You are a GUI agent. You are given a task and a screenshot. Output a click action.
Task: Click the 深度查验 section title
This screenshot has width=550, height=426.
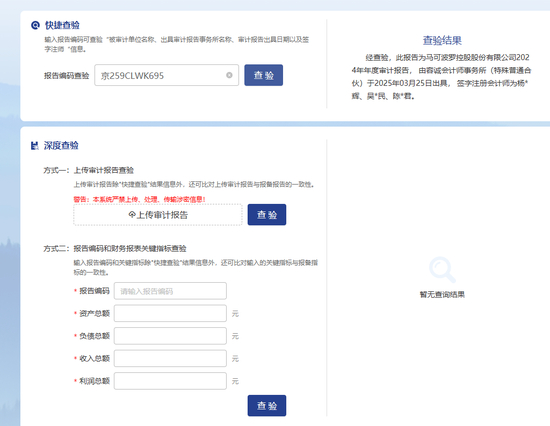coord(61,146)
